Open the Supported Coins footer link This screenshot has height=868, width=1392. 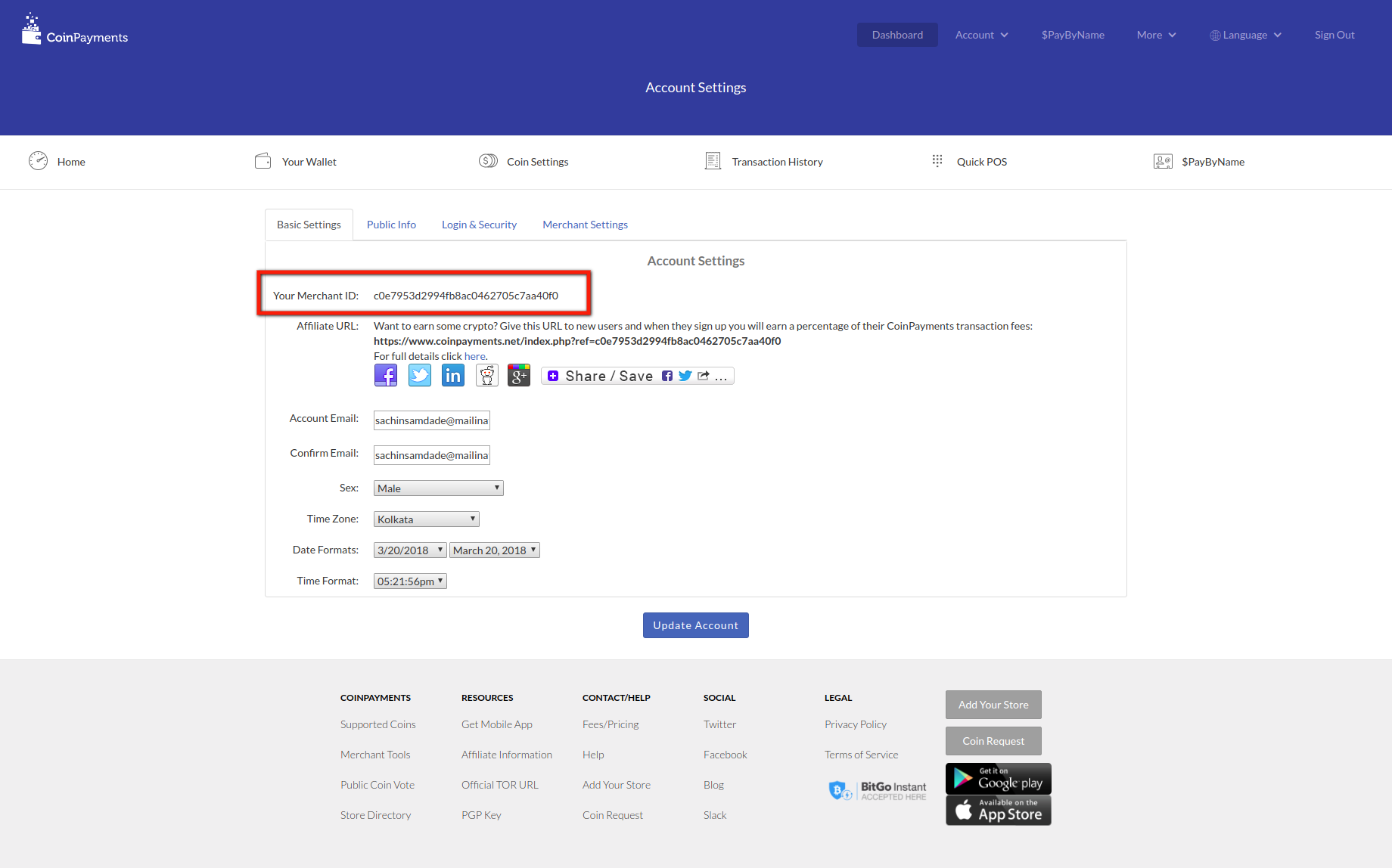(378, 724)
